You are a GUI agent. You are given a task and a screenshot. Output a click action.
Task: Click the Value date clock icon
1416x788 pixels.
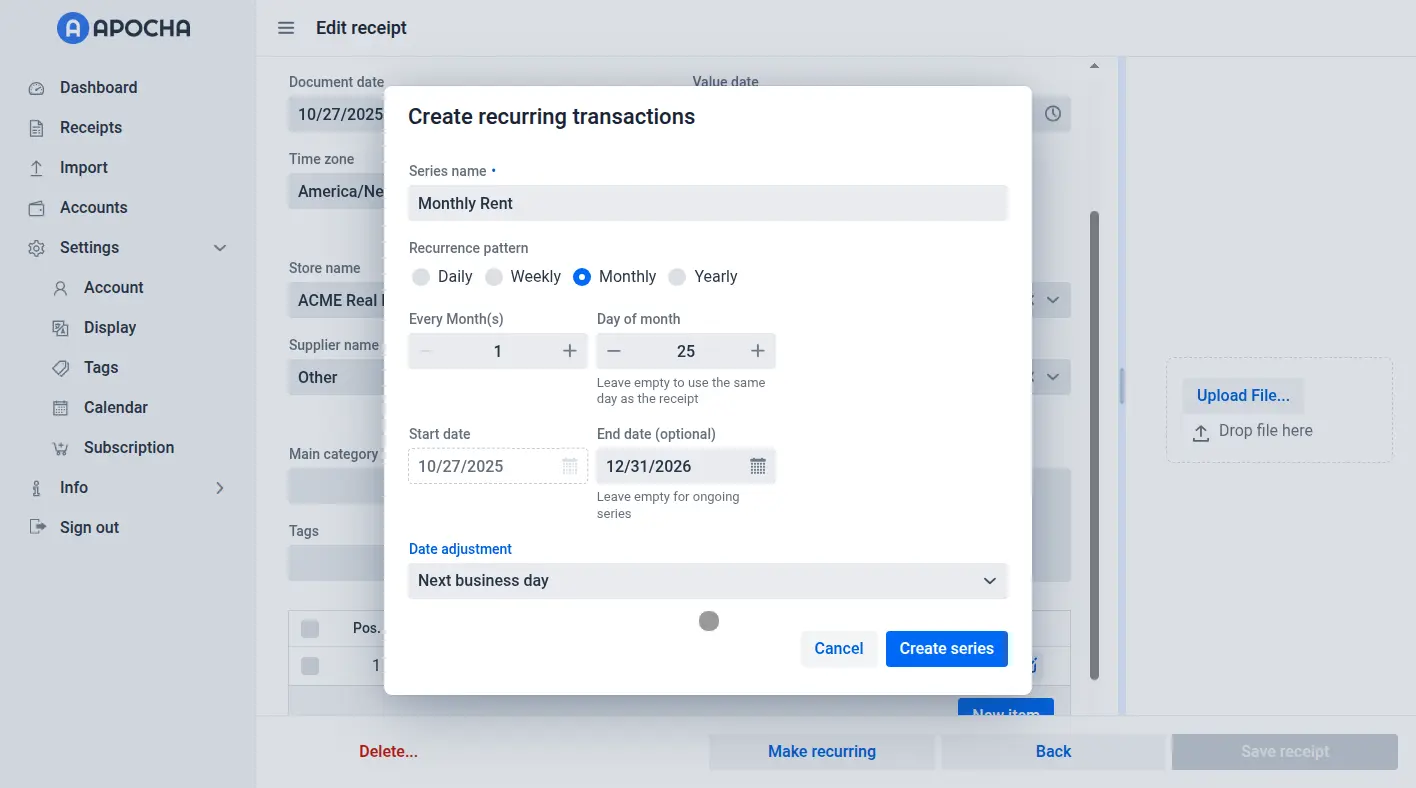point(1053,114)
